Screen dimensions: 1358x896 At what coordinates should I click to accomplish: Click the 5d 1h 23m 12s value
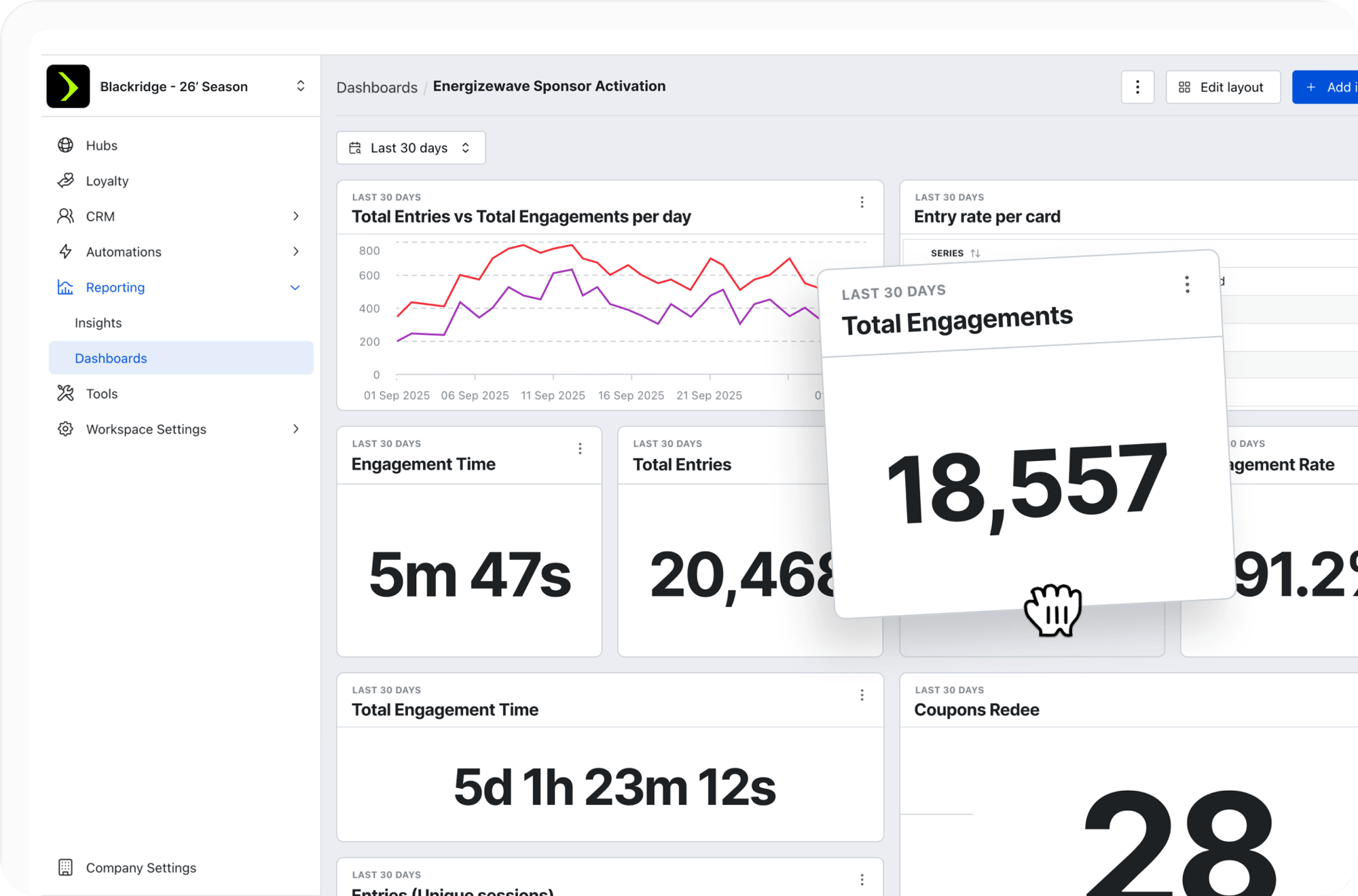pos(614,787)
